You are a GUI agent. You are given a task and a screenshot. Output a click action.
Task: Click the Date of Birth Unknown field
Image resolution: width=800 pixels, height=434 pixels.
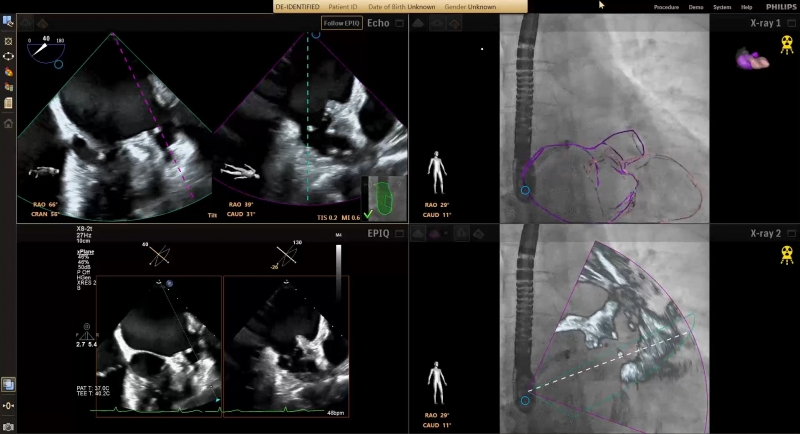click(402, 7)
